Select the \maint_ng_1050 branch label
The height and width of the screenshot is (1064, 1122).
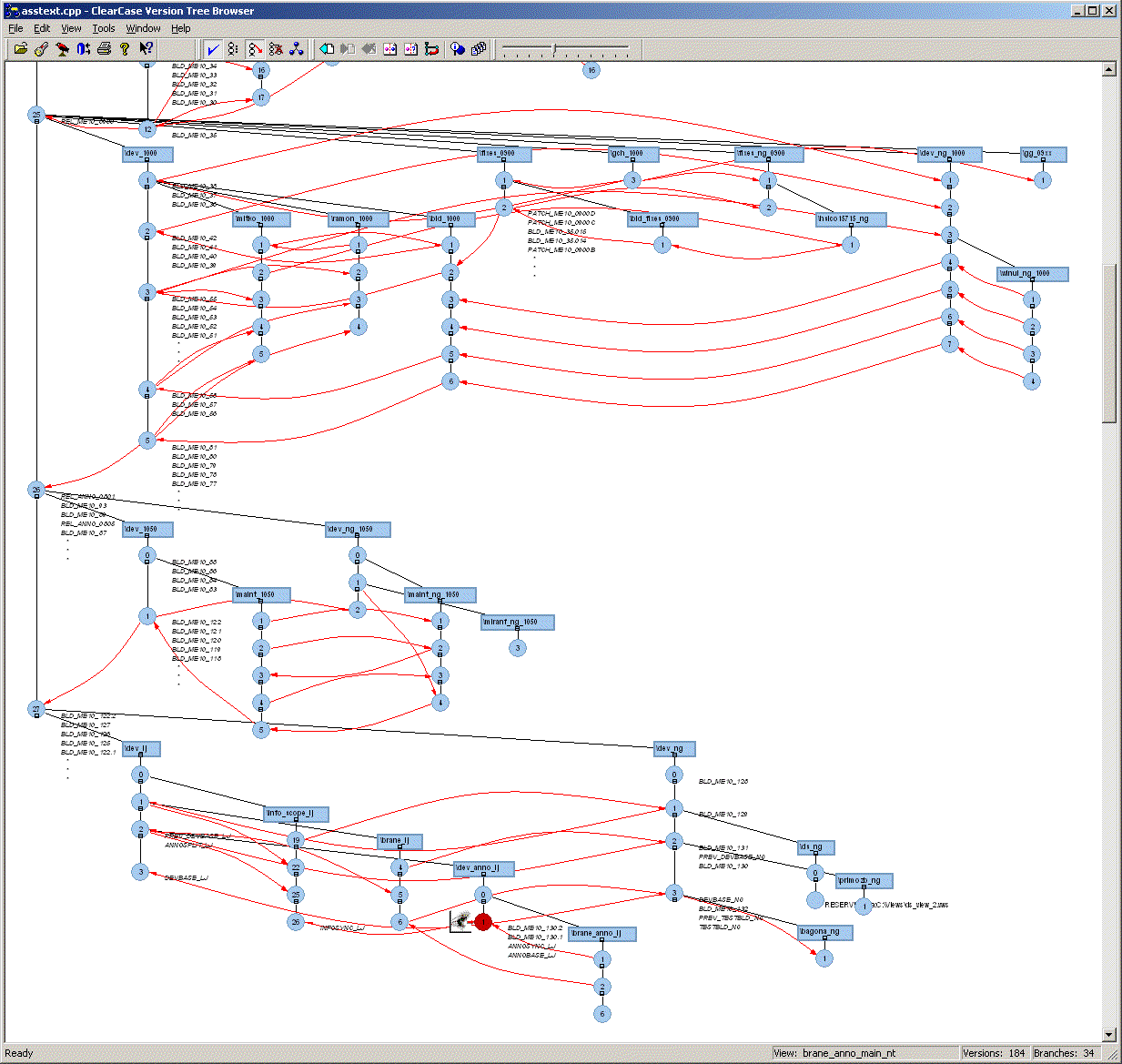point(440,595)
